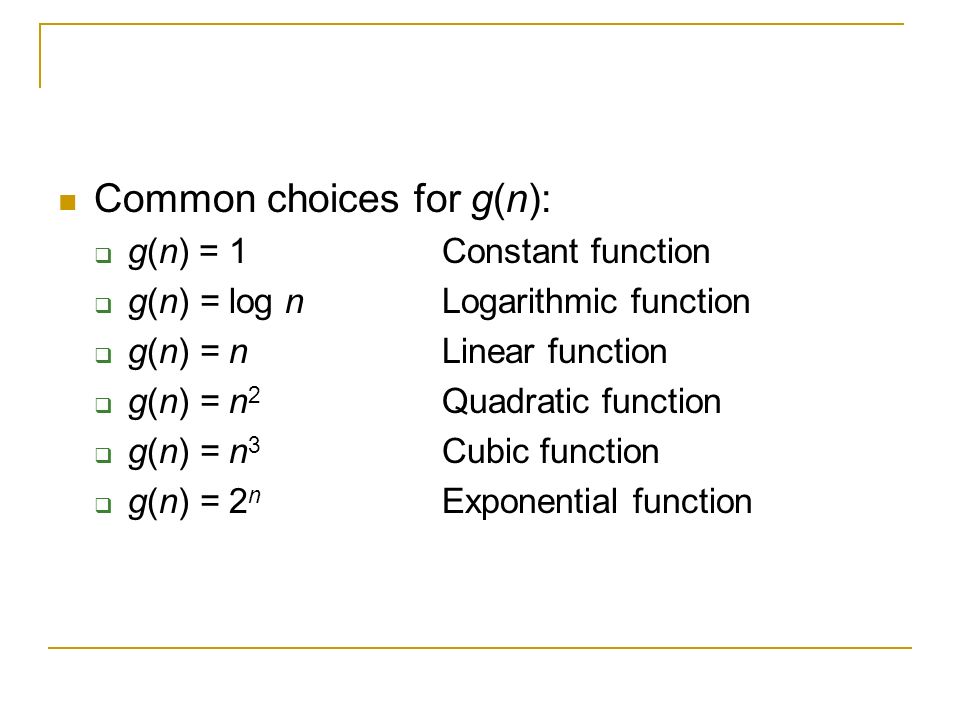Click the formula g(n) = log n
Screen dimensions: 960x720
(216, 303)
